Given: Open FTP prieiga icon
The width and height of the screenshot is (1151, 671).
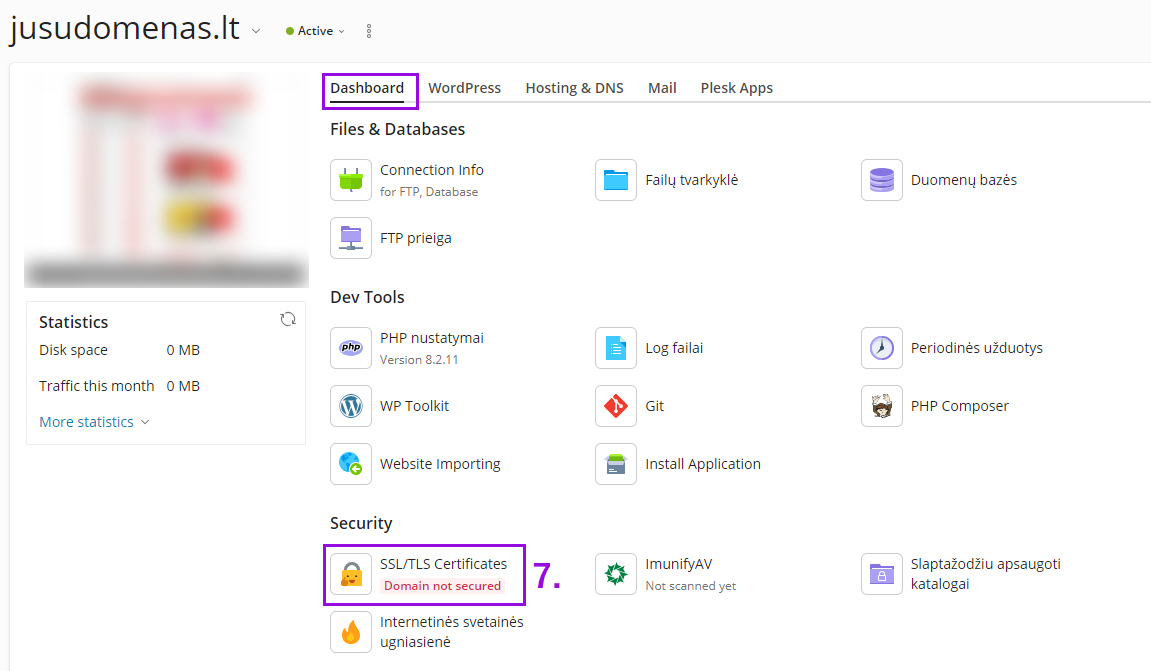Looking at the screenshot, I should 351,238.
